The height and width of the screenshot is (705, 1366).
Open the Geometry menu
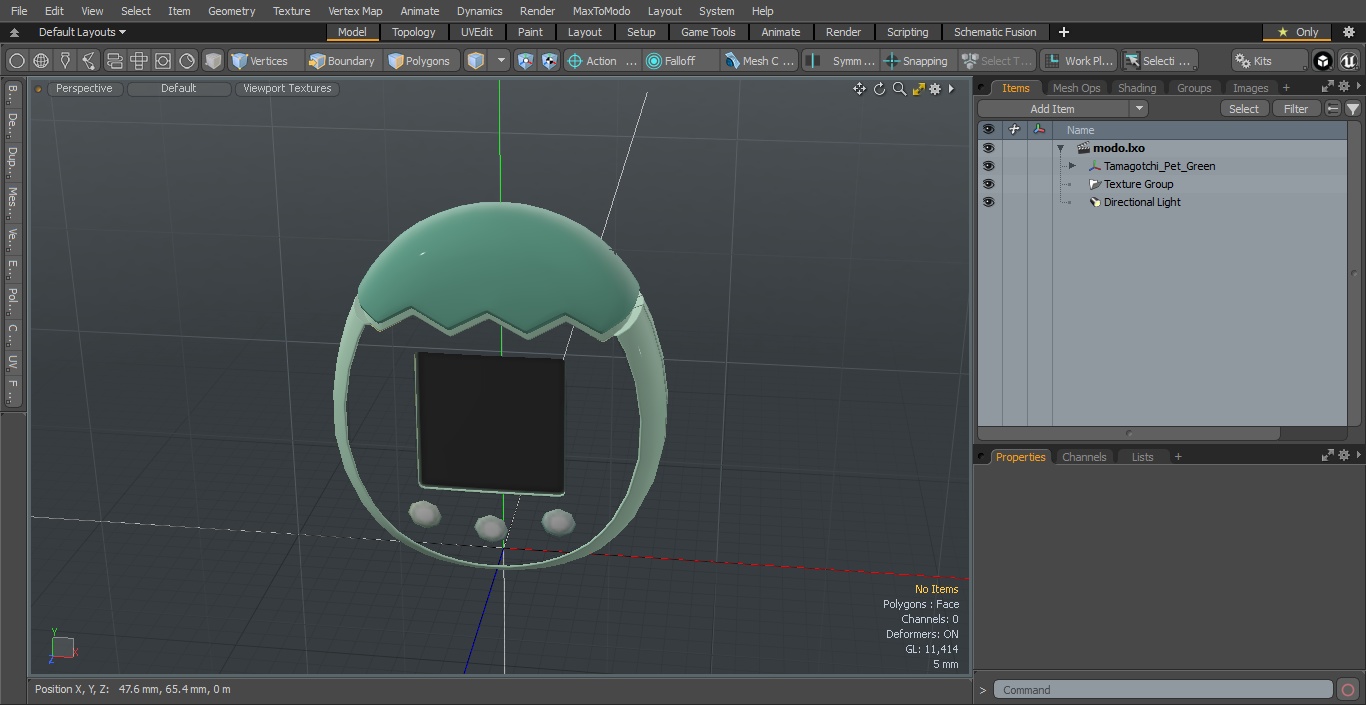point(231,11)
